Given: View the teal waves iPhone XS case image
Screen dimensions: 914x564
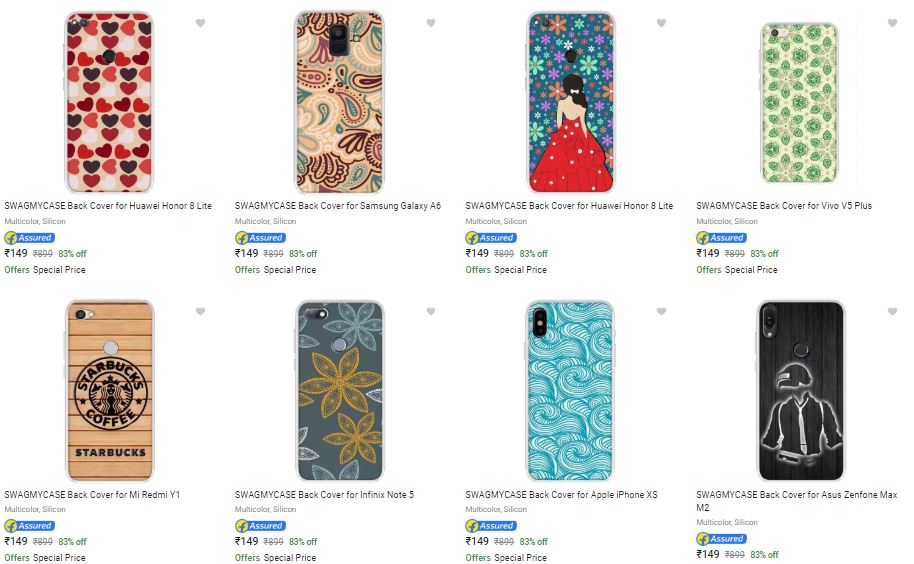Looking at the screenshot, I should (570, 390).
